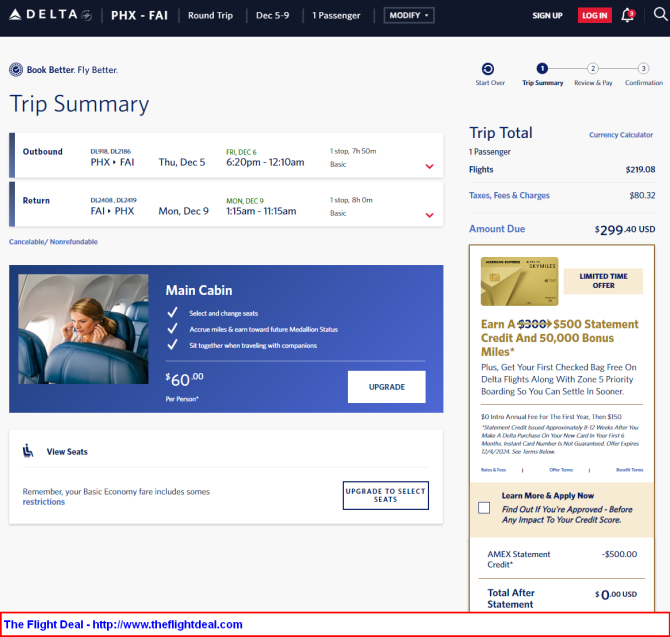Viewport: 670px width, 637px height.
Task: Click the SkyMiles gold card image
Action: click(519, 281)
